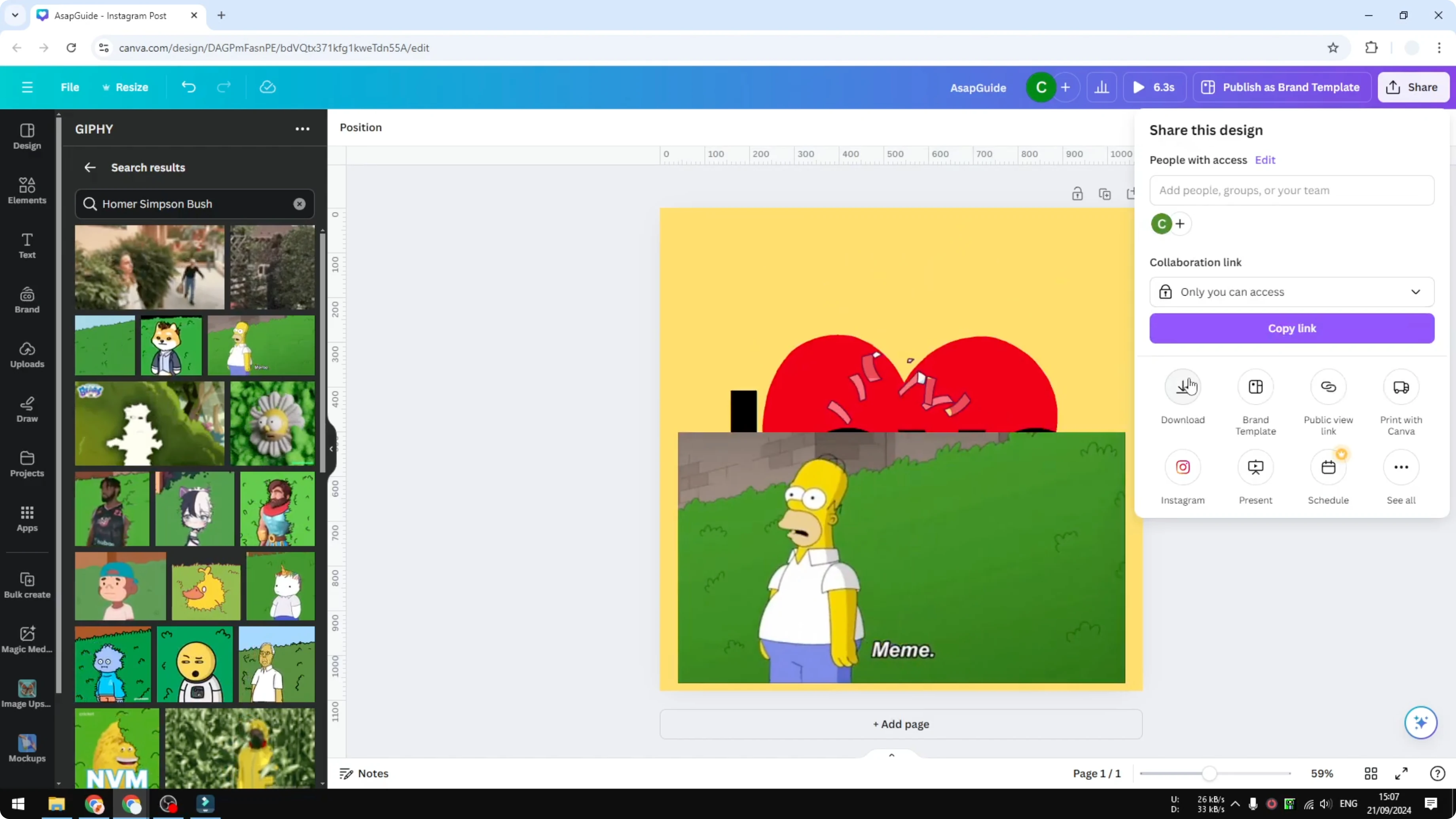Screen dimensions: 1456x819
Task: Open GIPHY panel more options
Action: [302, 129]
